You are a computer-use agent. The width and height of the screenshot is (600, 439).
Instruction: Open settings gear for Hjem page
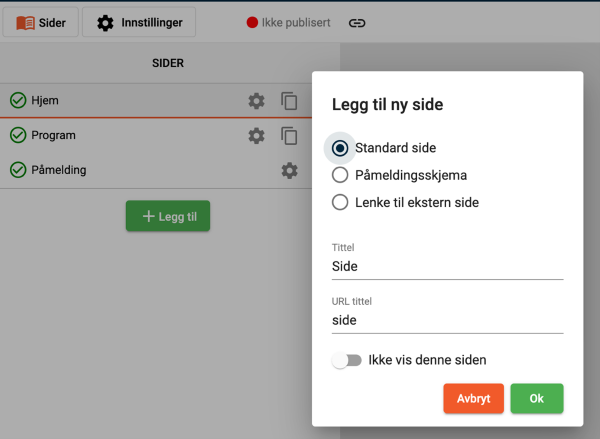coord(256,101)
